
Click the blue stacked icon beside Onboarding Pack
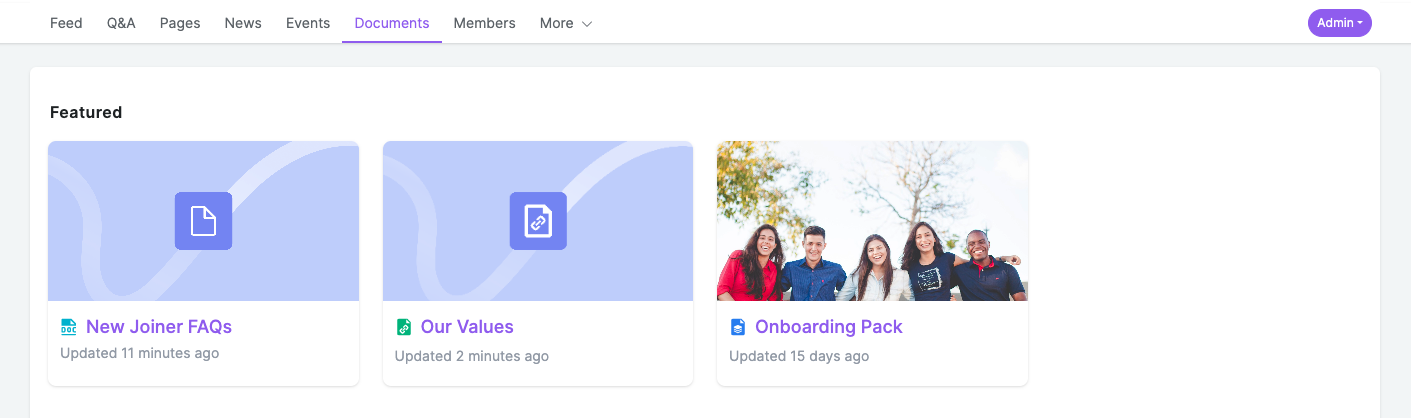coord(738,327)
